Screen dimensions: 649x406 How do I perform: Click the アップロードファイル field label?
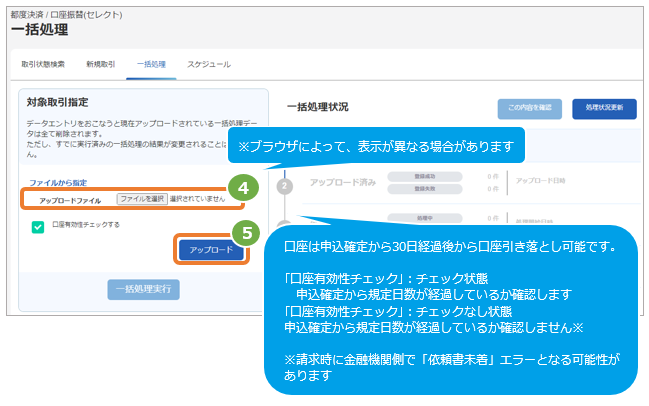point(70,201)
